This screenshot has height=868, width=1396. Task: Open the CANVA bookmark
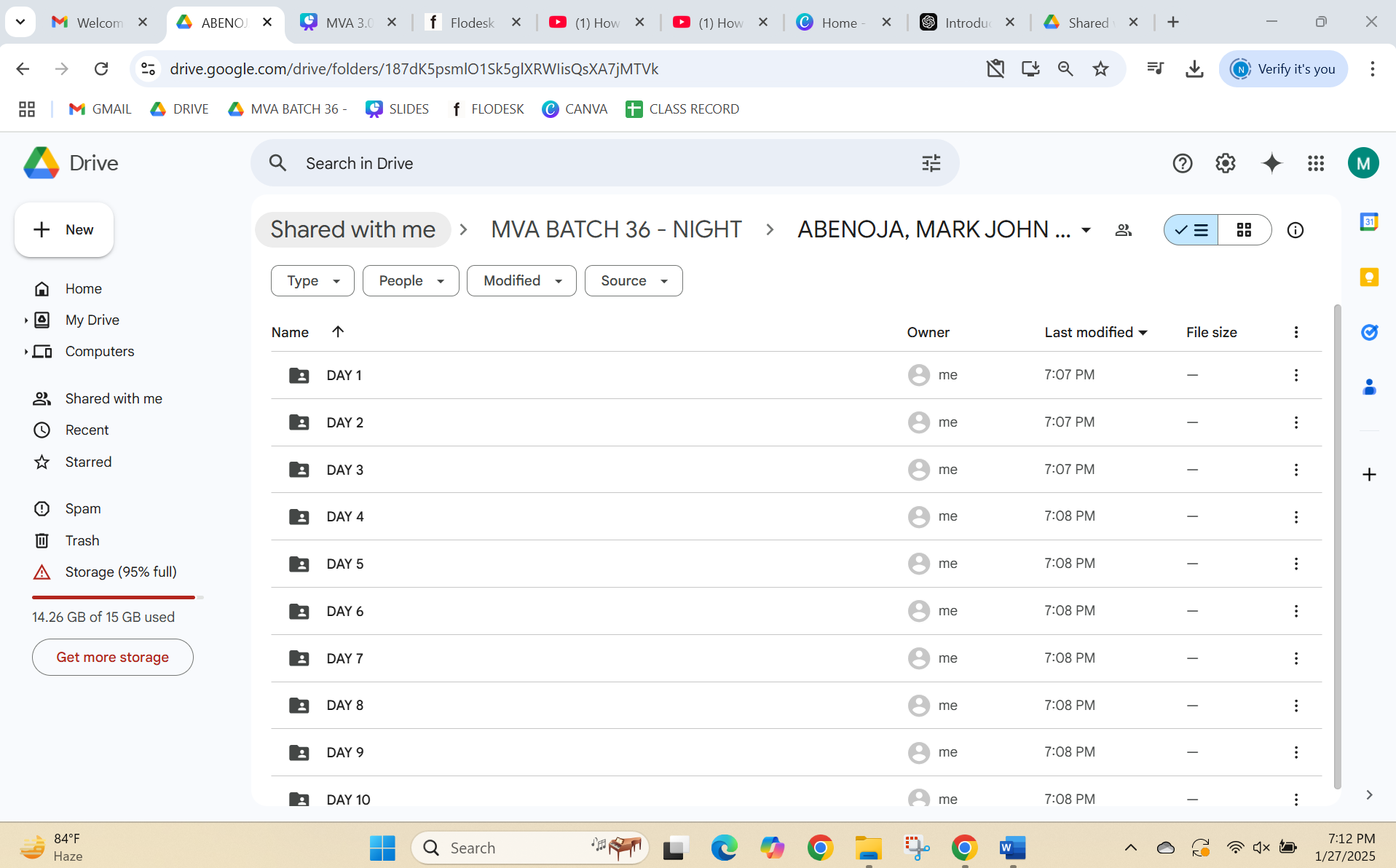click(575, 109)
